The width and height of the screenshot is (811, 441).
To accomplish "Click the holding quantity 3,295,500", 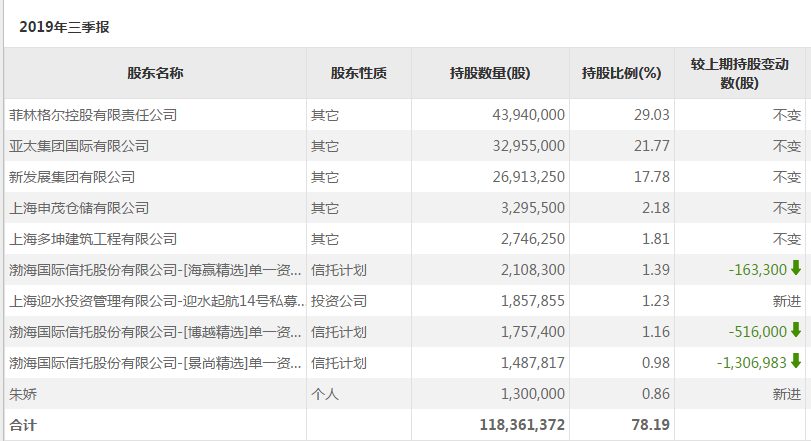I will click(x=533, y=208).
